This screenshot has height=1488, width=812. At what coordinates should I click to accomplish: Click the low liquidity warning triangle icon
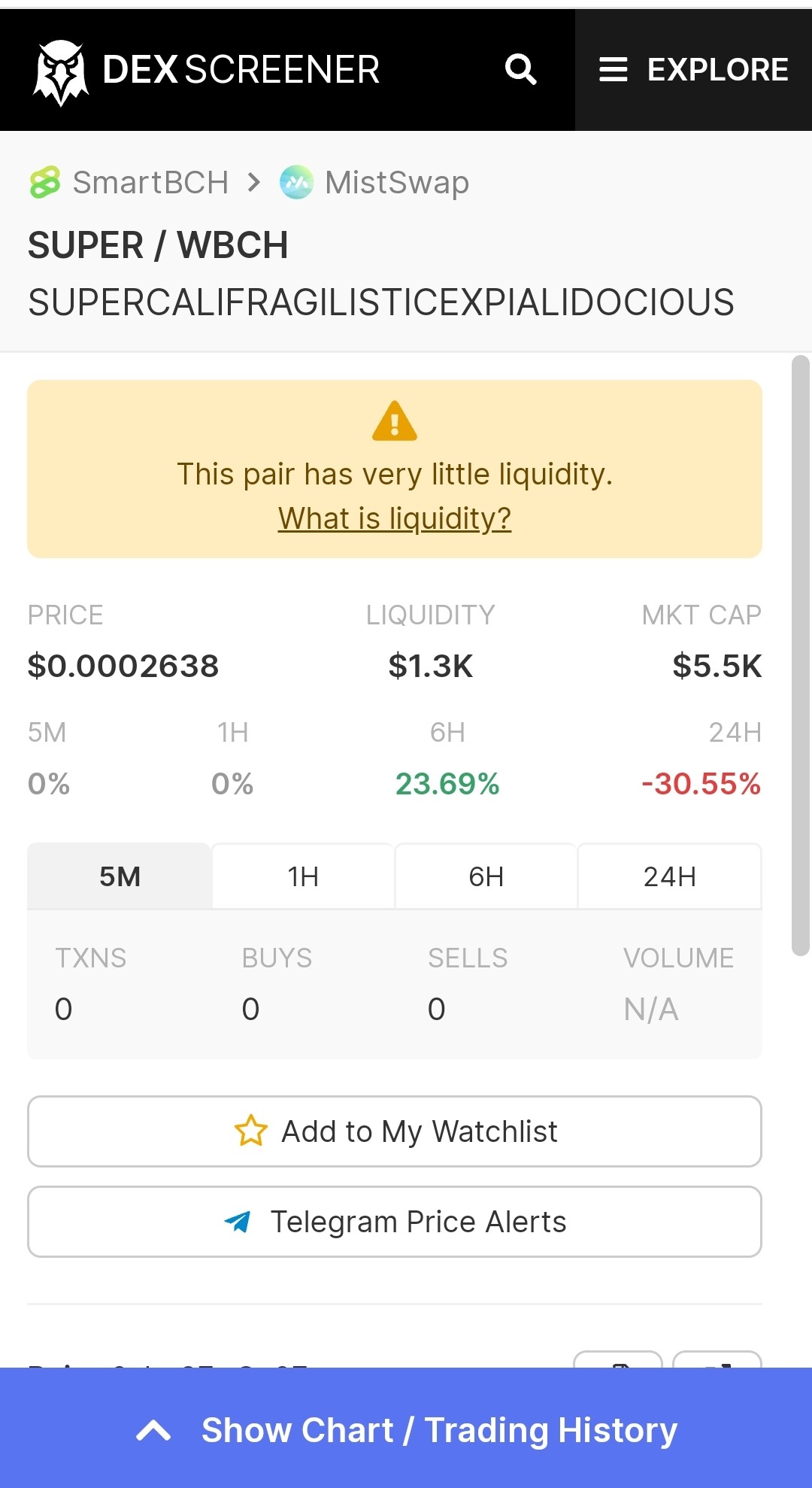(x=395, y=421)
